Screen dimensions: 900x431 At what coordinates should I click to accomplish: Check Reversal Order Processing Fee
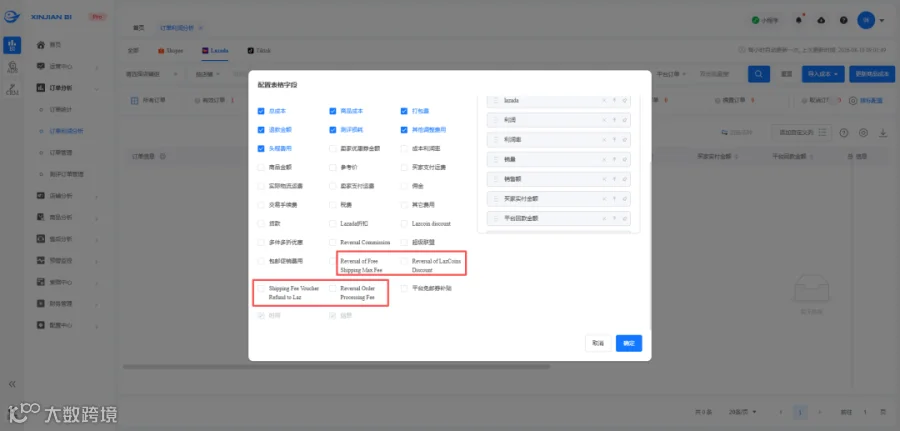[x=333, y=289]
